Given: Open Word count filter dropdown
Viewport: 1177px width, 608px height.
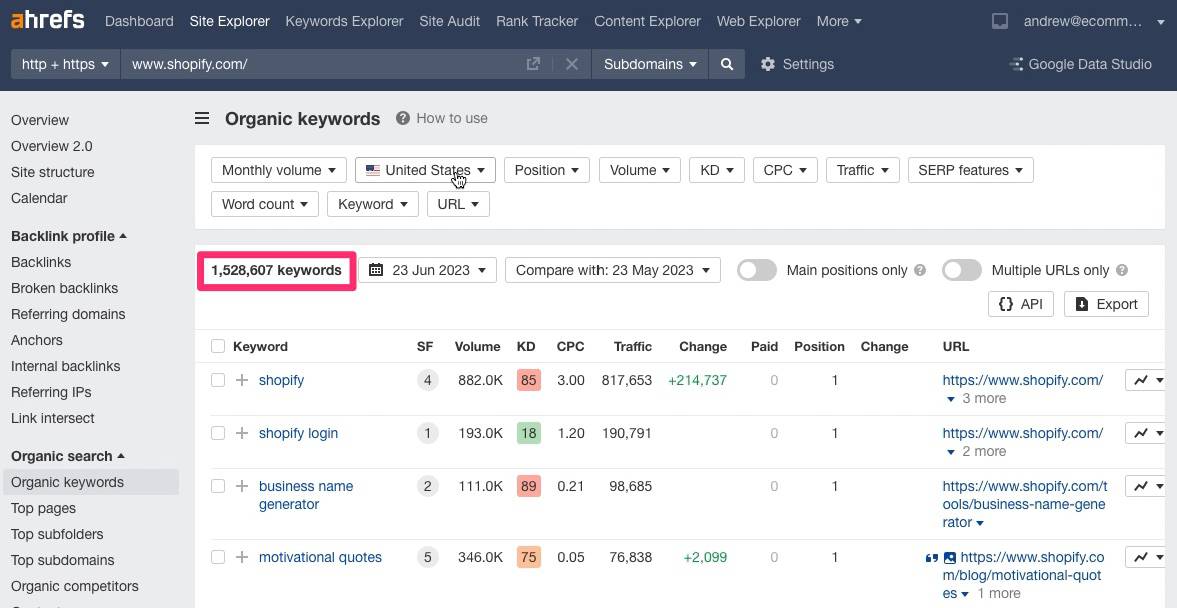Looking at the screenshot, I should click(265, 204).
